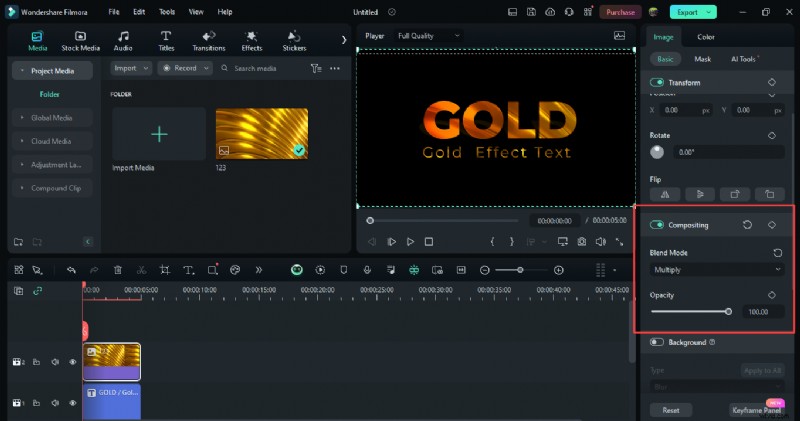The image size is (800, 421).
Task: Open the Stock Media tab
Action: (81, 41)
